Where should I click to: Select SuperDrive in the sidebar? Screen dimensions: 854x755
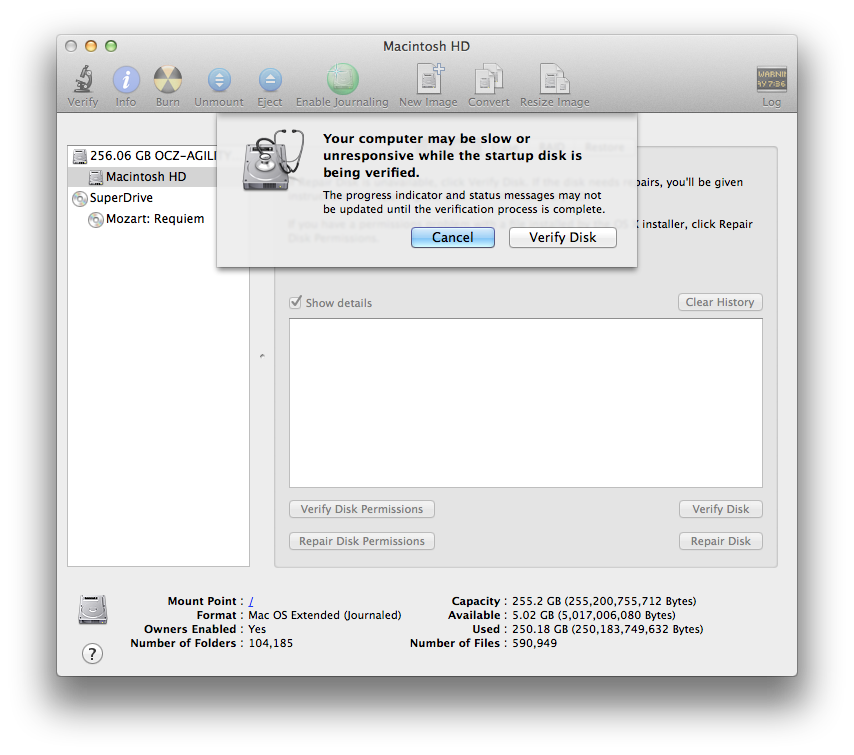point(158,198)
